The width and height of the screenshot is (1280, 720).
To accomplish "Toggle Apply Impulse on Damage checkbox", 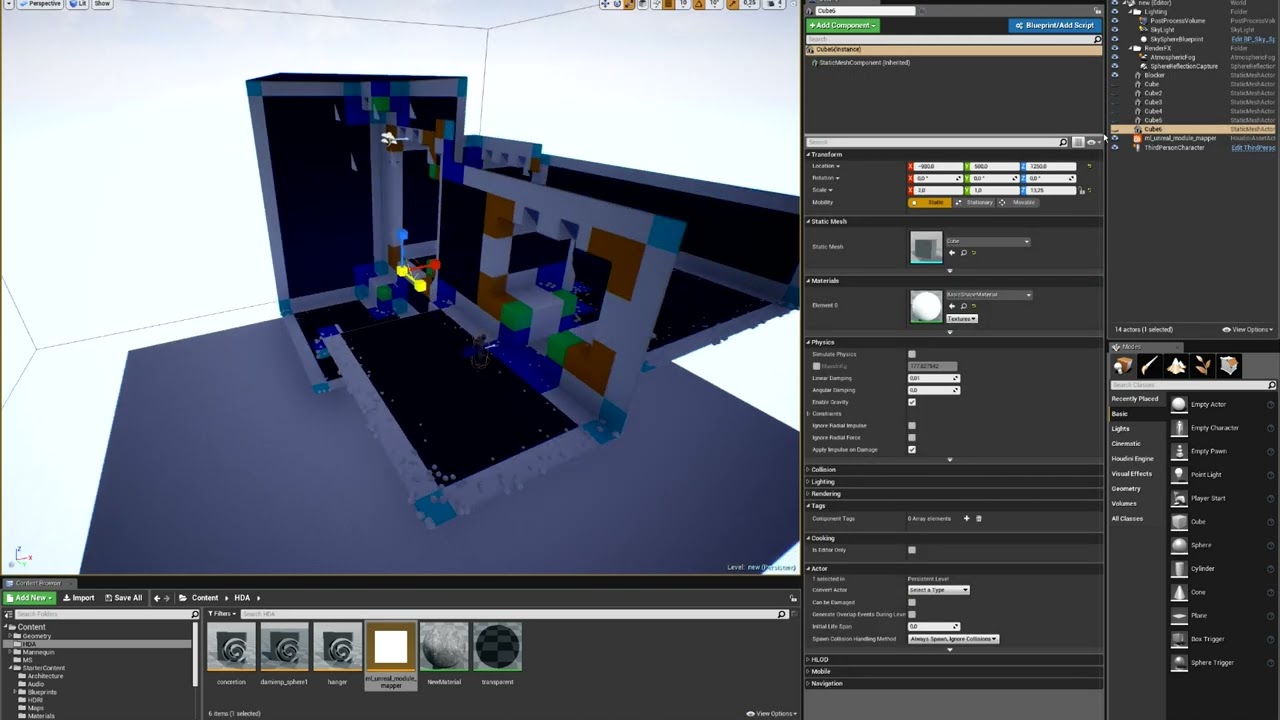I will coord(912,449).
